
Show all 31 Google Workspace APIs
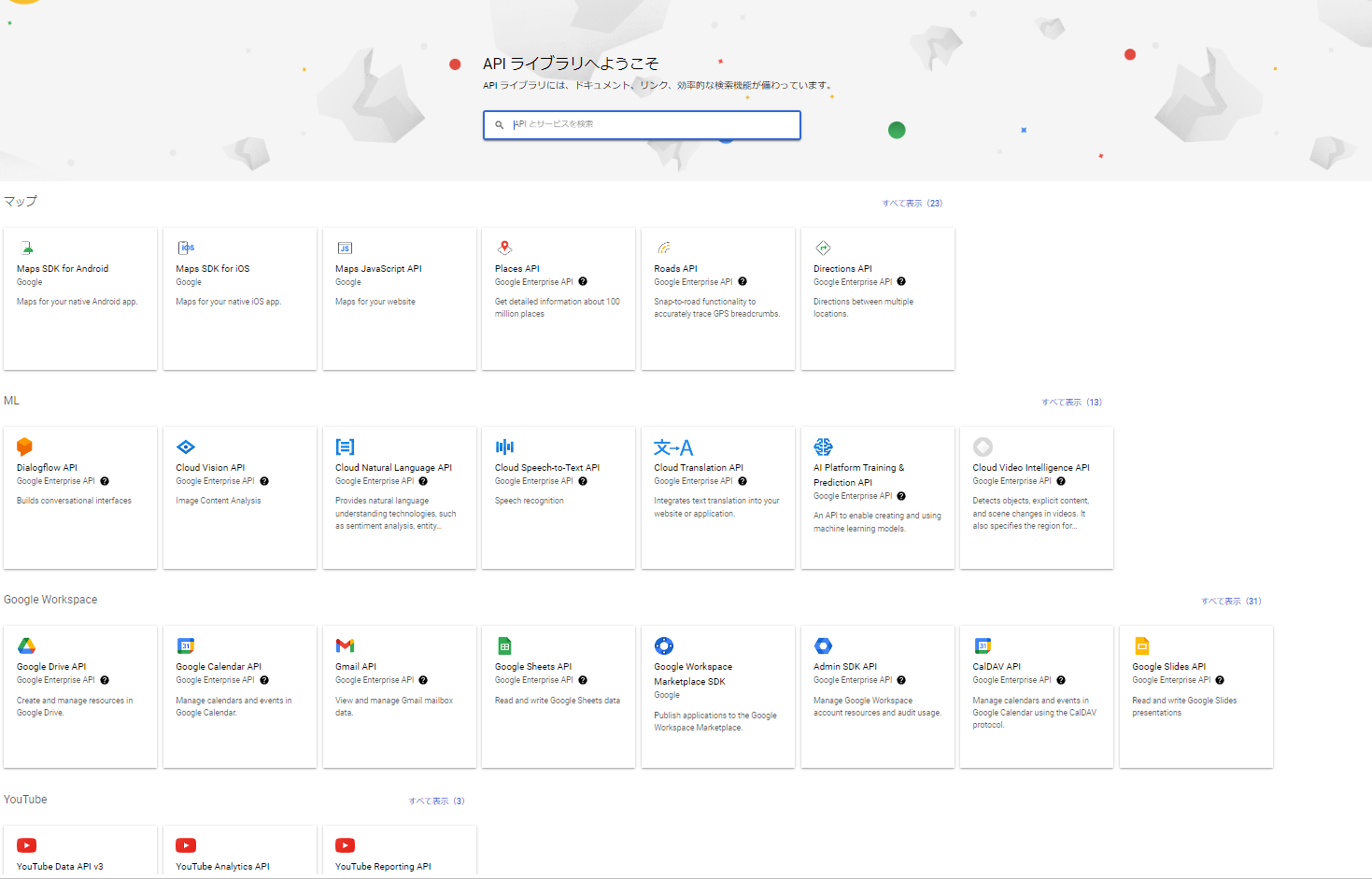point(1231,601)
